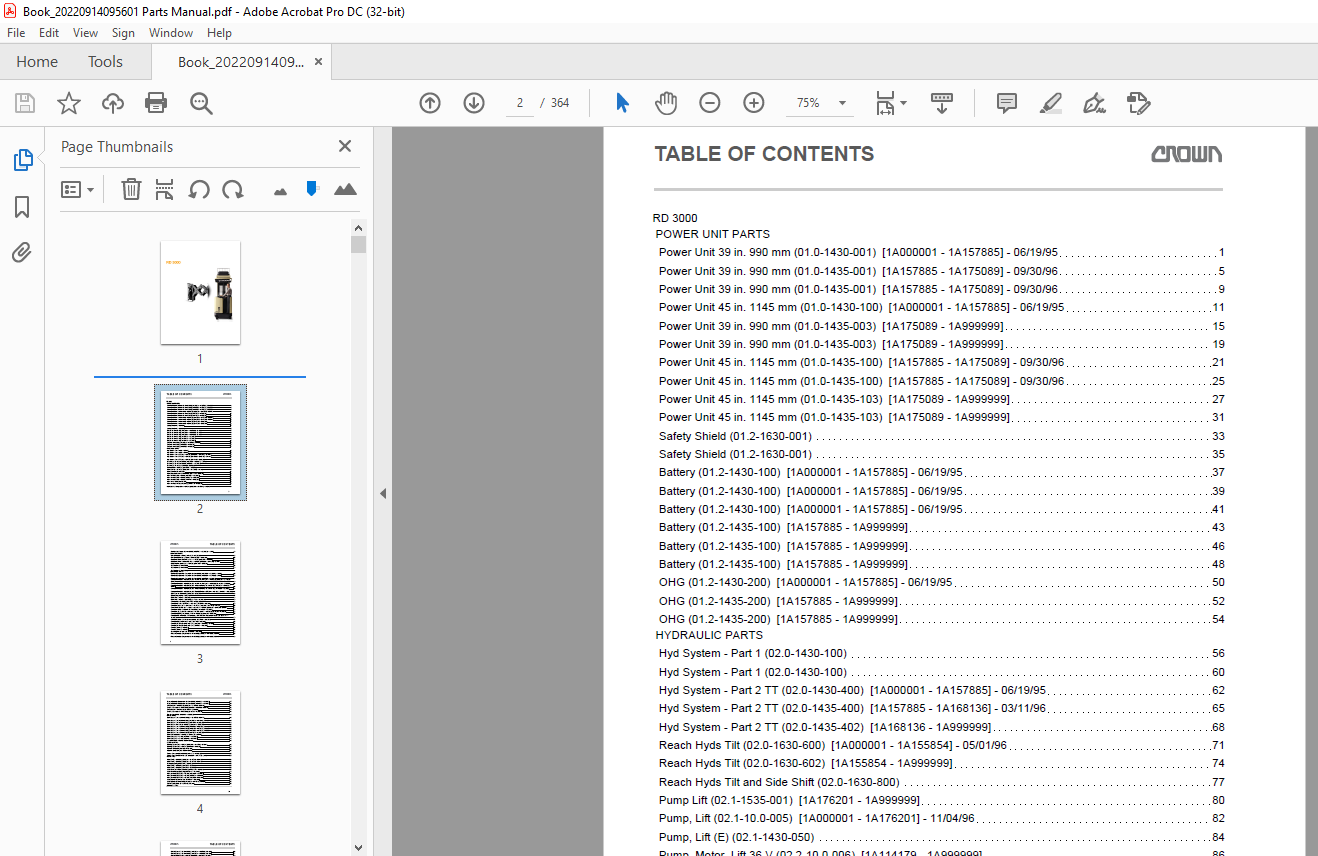Click Hyd System - Part 1 page 56 entry
The image size is (1318, 856).
coord(940,653)
